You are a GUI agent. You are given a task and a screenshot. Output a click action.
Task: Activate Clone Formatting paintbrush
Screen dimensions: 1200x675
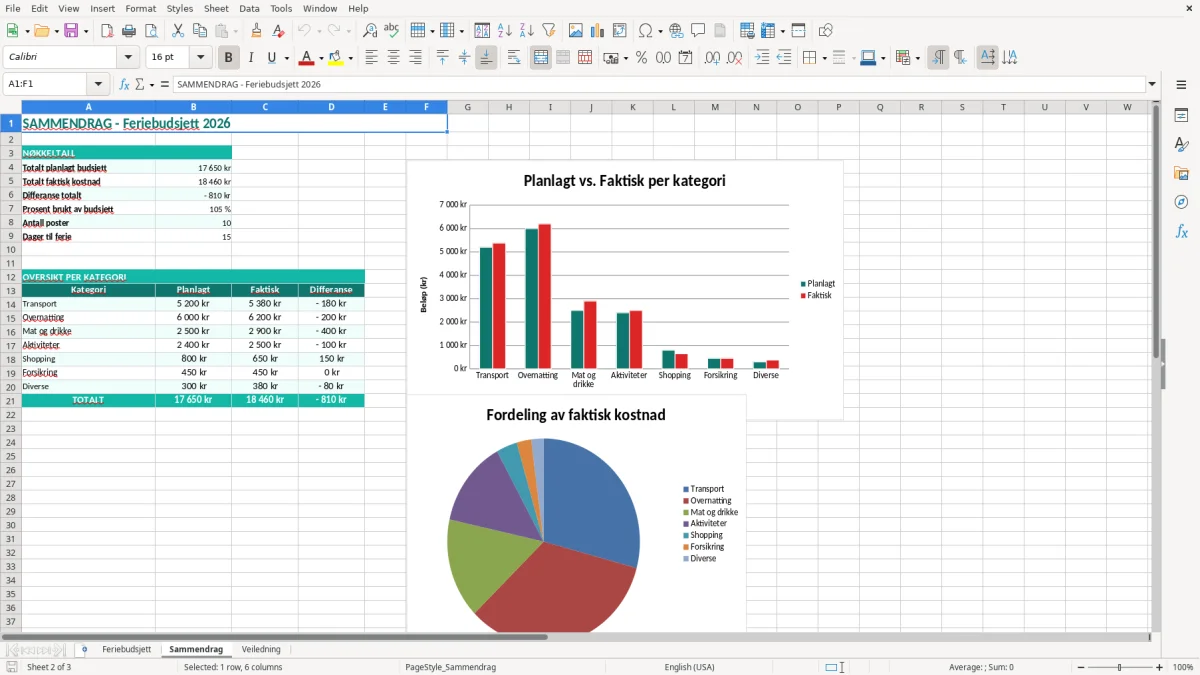pyautogui.click(x=257, y=31)
